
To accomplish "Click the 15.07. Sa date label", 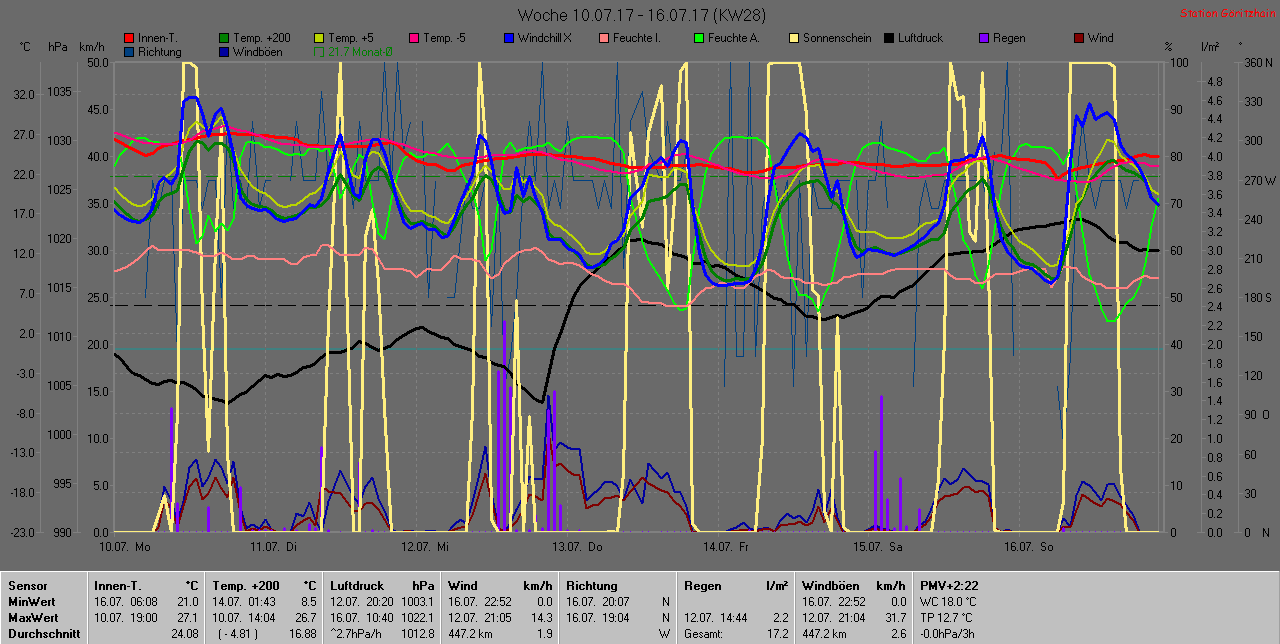I will [x=877, y=547].
